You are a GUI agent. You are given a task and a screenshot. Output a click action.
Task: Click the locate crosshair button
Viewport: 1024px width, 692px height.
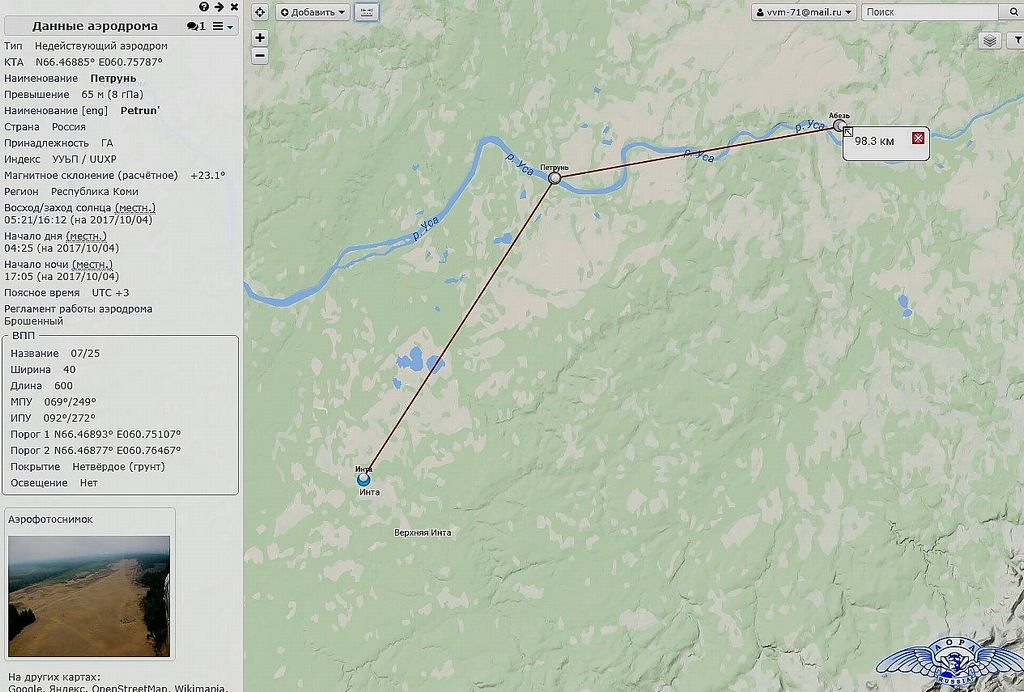(x=260, y=12)
